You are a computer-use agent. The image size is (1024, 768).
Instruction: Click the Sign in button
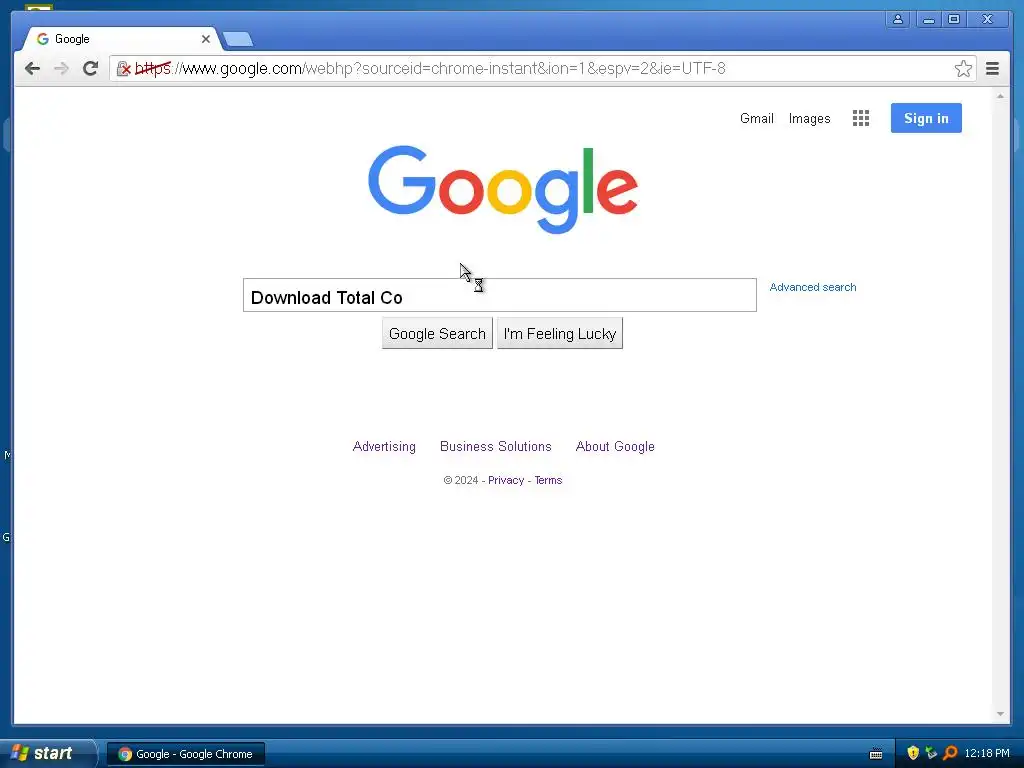[926, 118]
